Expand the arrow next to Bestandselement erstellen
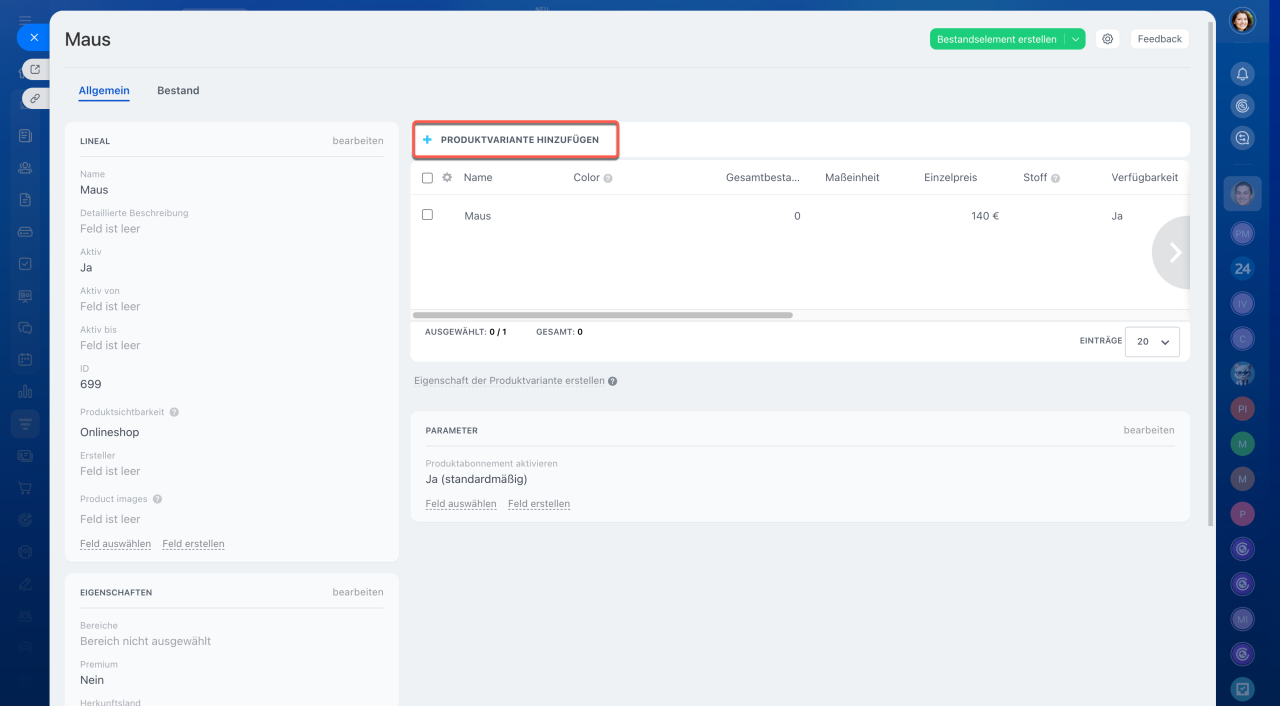 (1075, 39)
